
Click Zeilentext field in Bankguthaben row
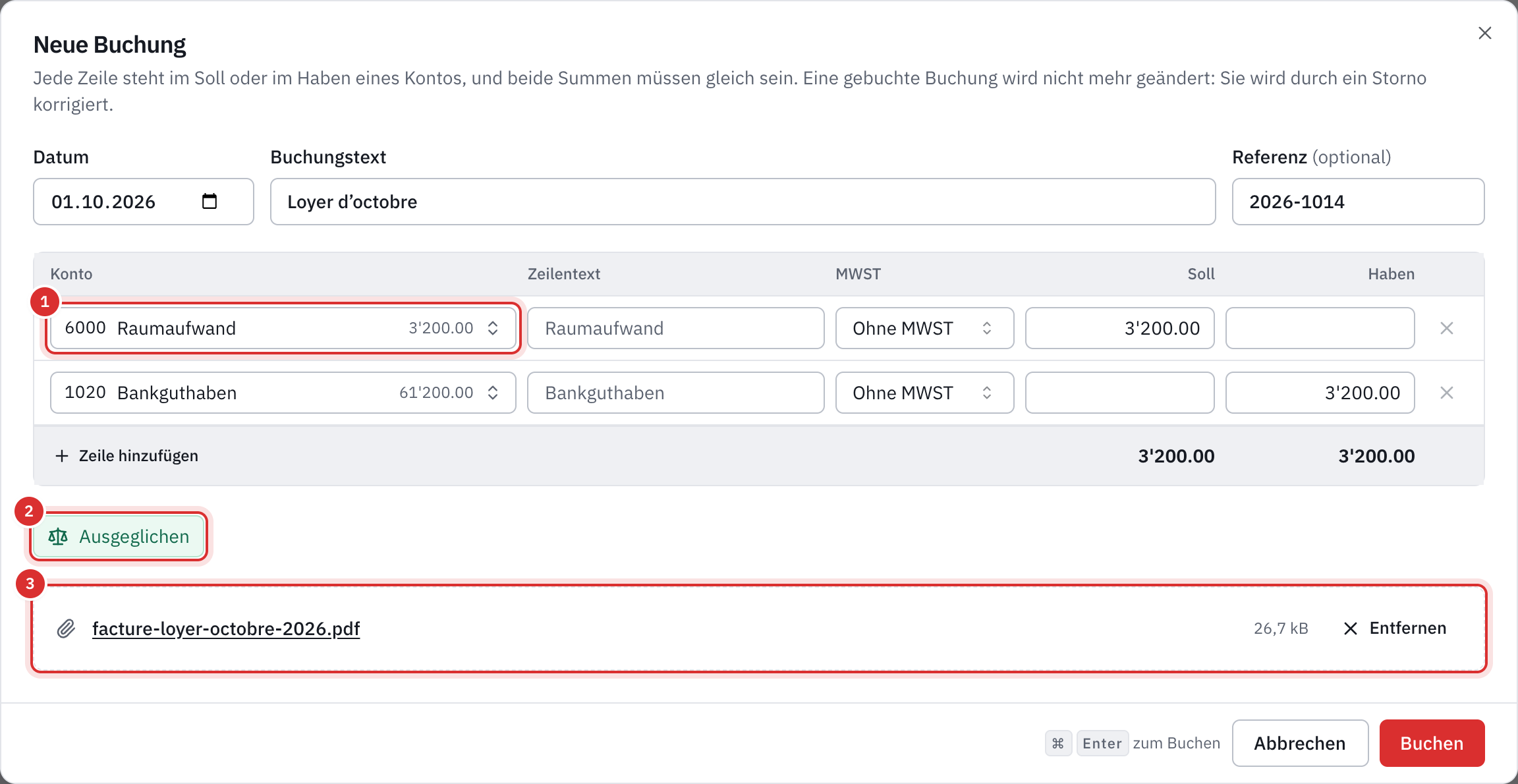tap(676, 393)
